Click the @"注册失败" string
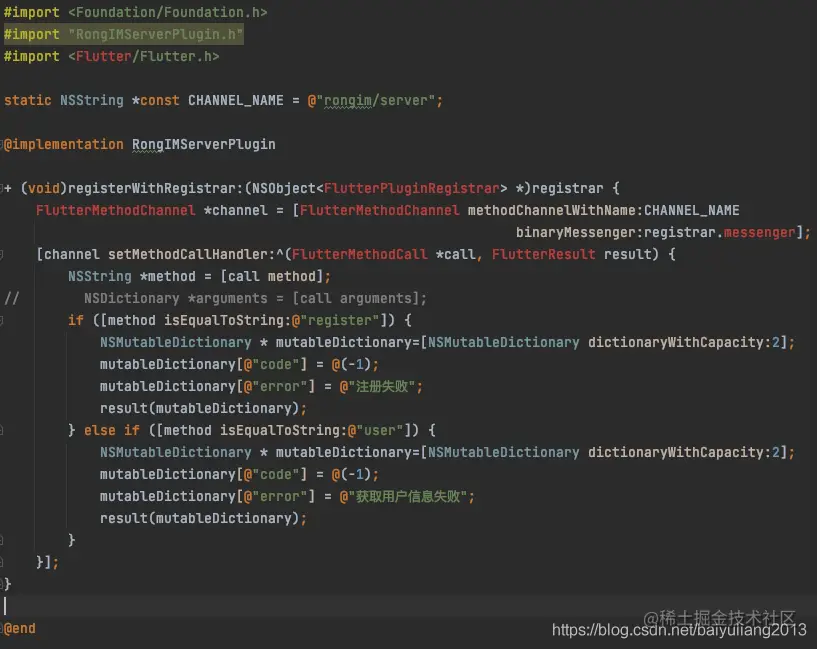Image resolution: width=817 pixels, height=649 pixels. pyautogui.click(x=377, y=386)
